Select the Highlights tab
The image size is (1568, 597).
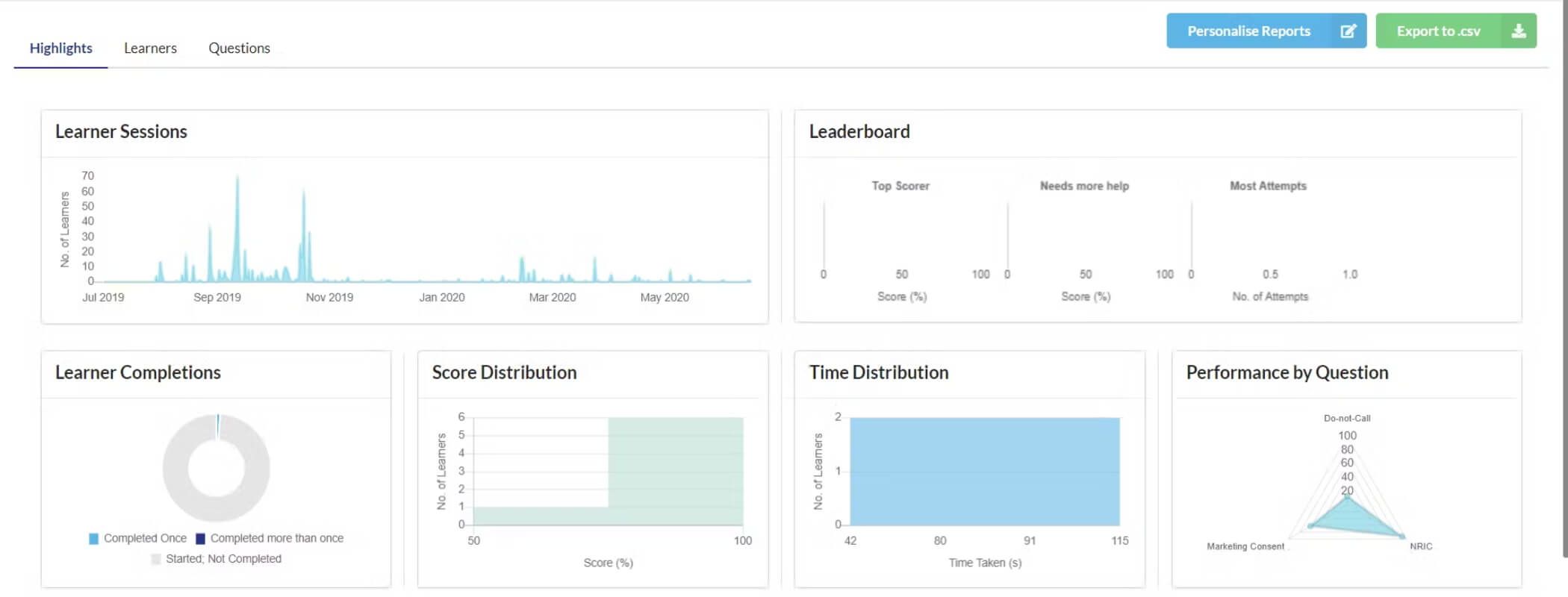click(x=61, y=48)
